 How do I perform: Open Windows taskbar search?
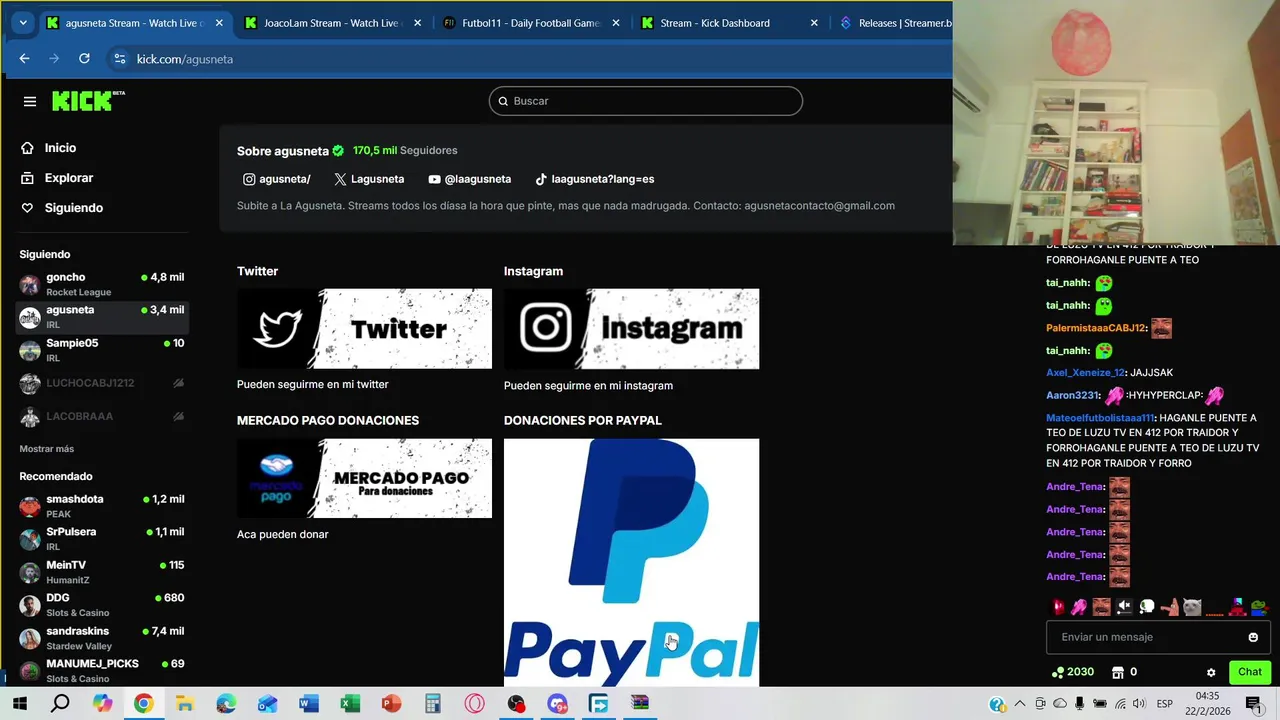pyautogui.click(x=60, y=704)
